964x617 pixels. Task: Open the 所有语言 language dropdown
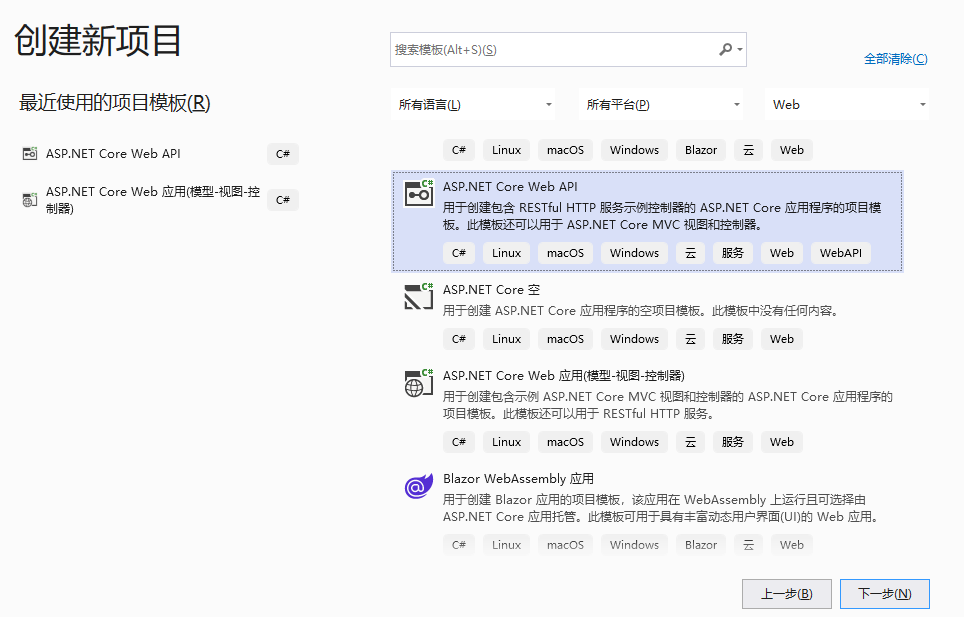point(474,104)
